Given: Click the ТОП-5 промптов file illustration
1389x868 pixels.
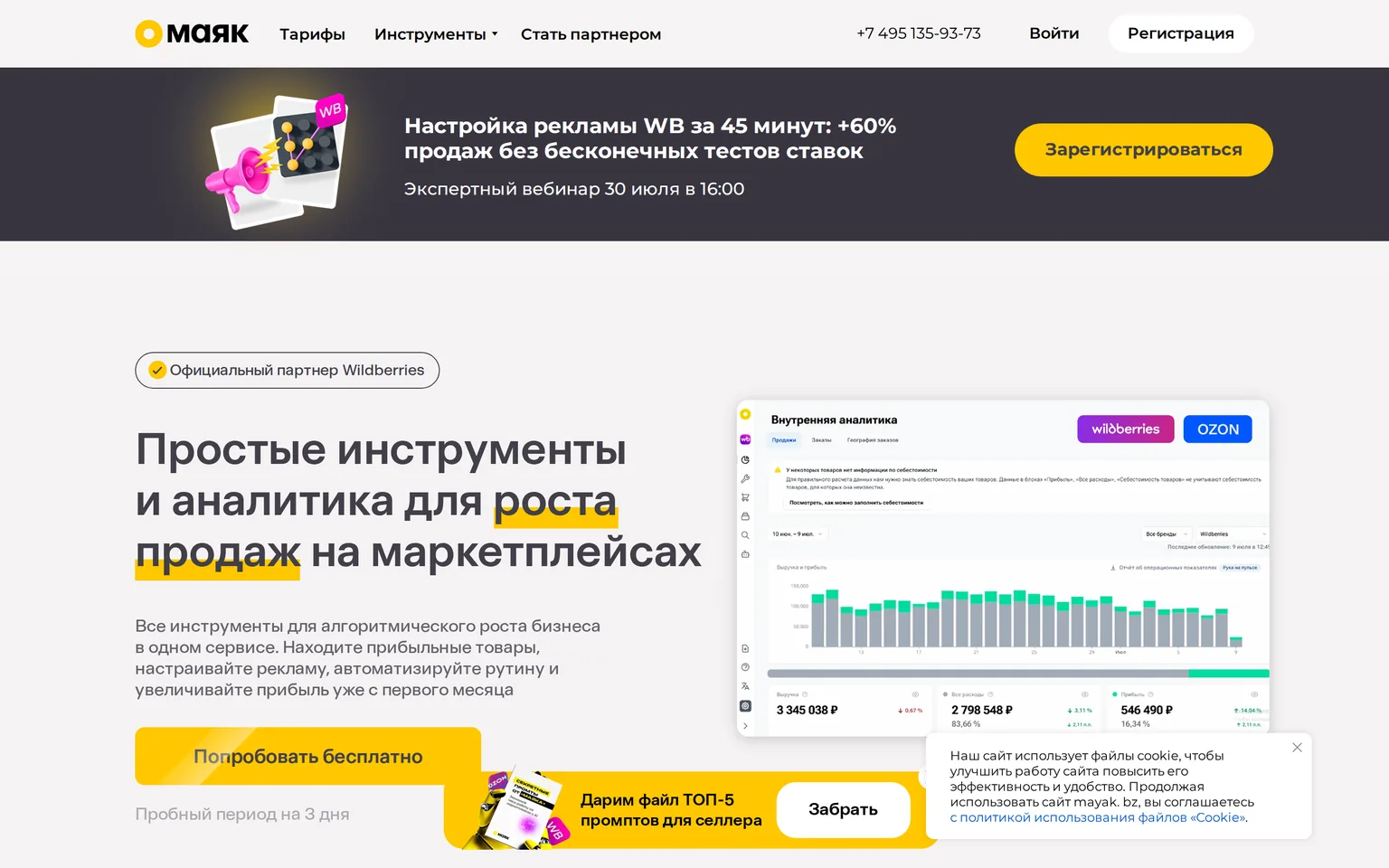Looking at the screenshot, I should click(517, 807).
